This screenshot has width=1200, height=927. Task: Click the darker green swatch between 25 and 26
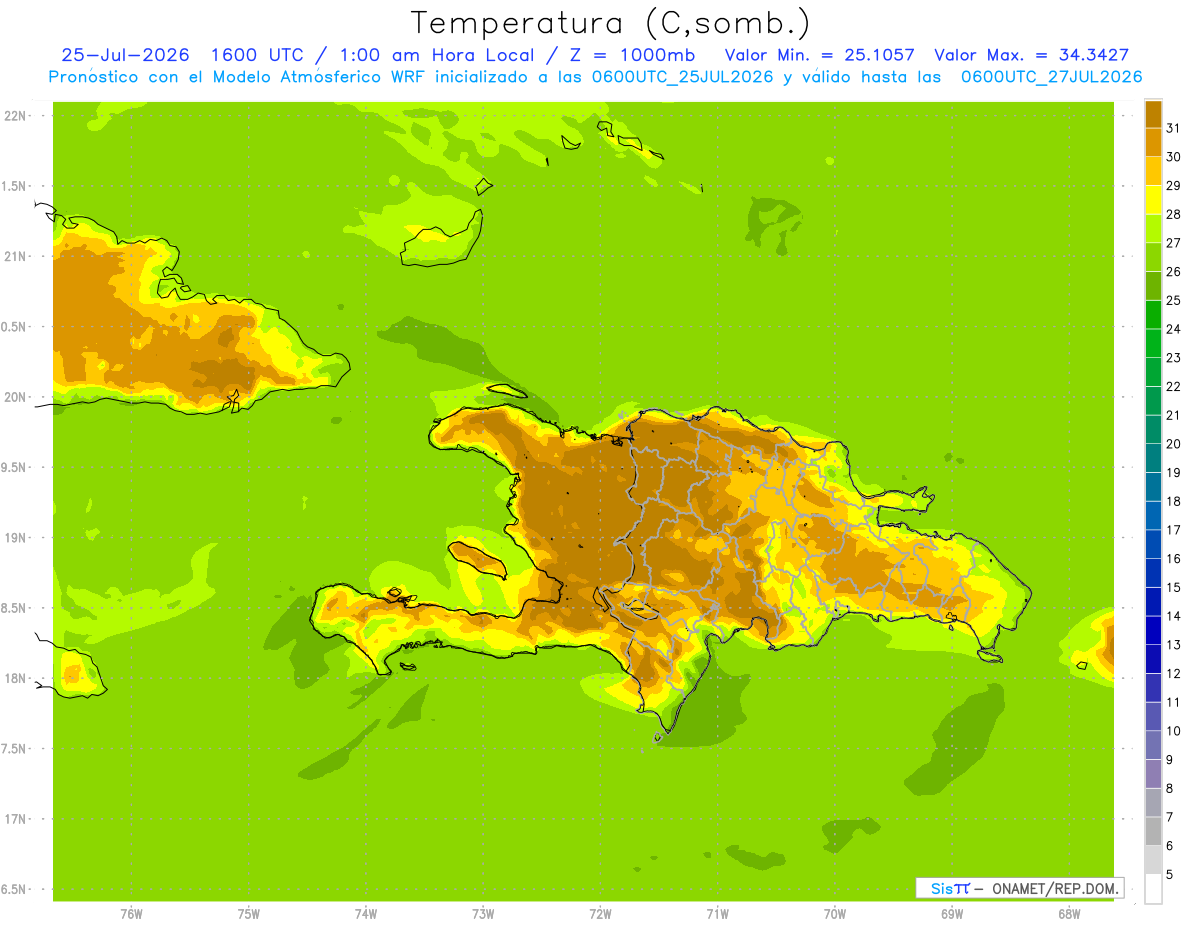point(1153,285)
